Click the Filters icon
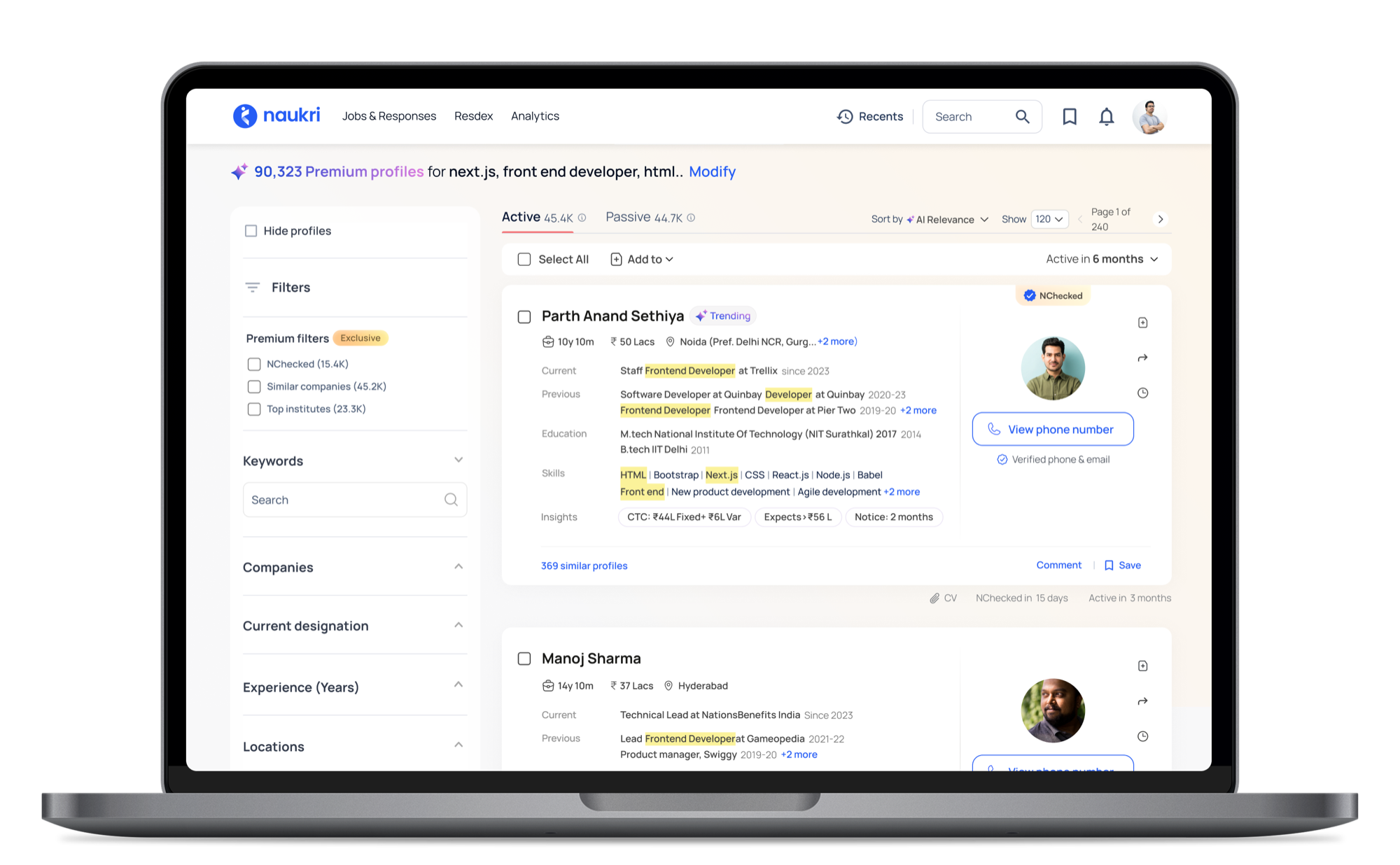Image resolution: width=1400 pixels, height=865 pixels. (x=253, y=287)
